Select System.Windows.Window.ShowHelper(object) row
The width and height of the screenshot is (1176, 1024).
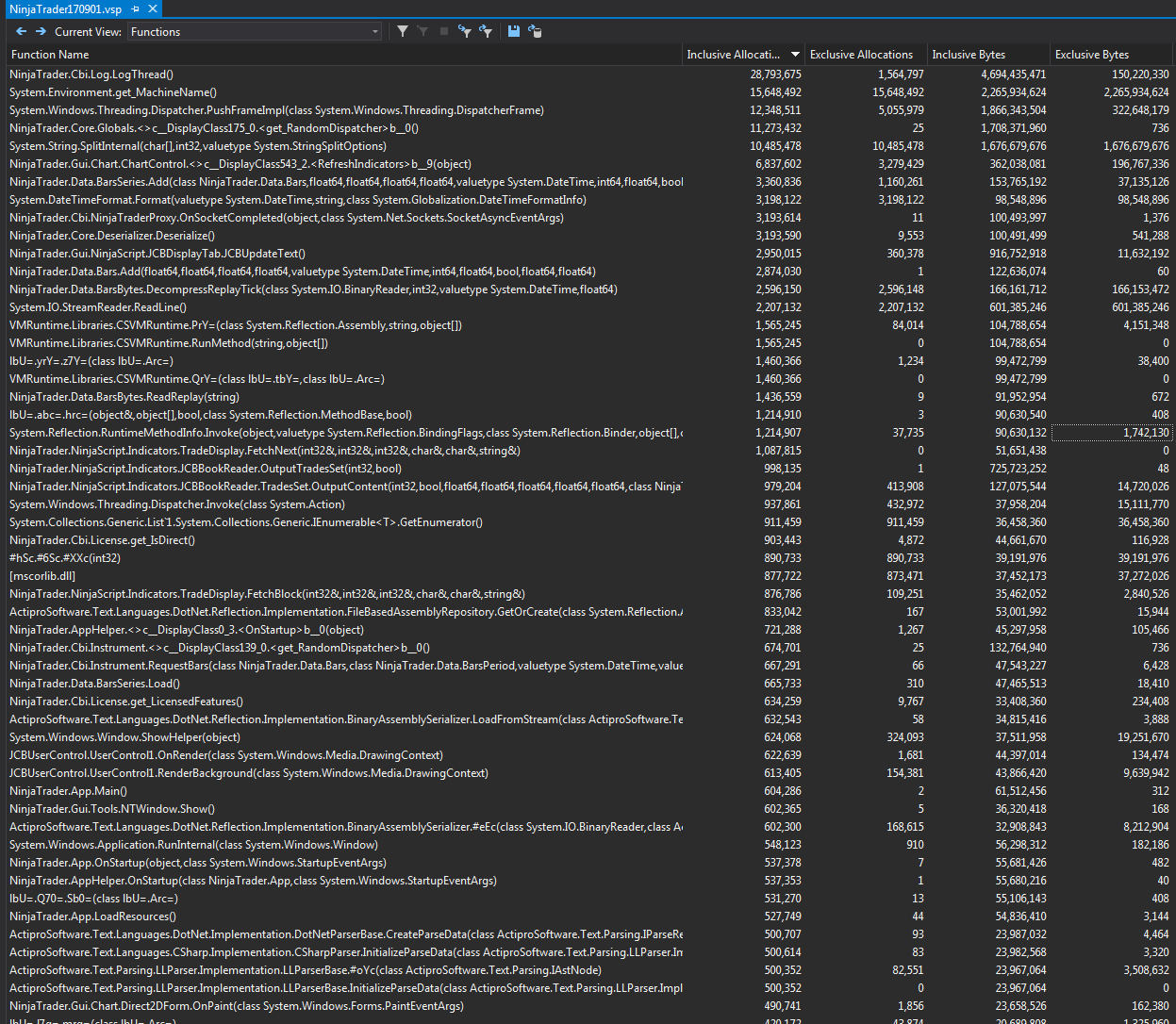588,737
